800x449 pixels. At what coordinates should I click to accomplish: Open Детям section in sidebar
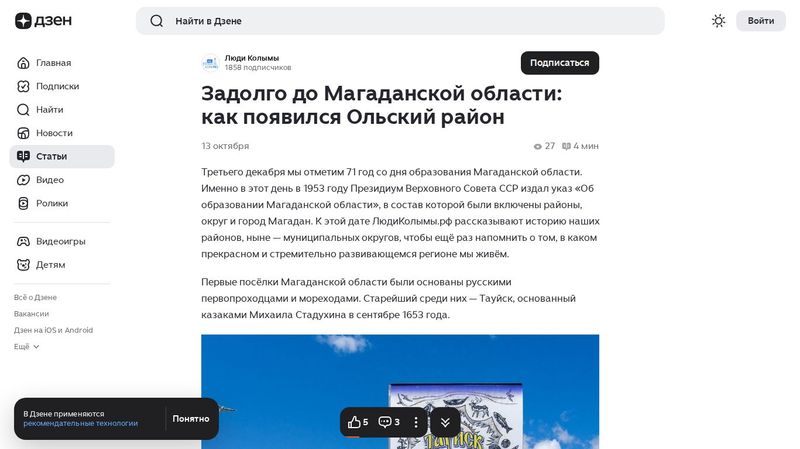50,265
